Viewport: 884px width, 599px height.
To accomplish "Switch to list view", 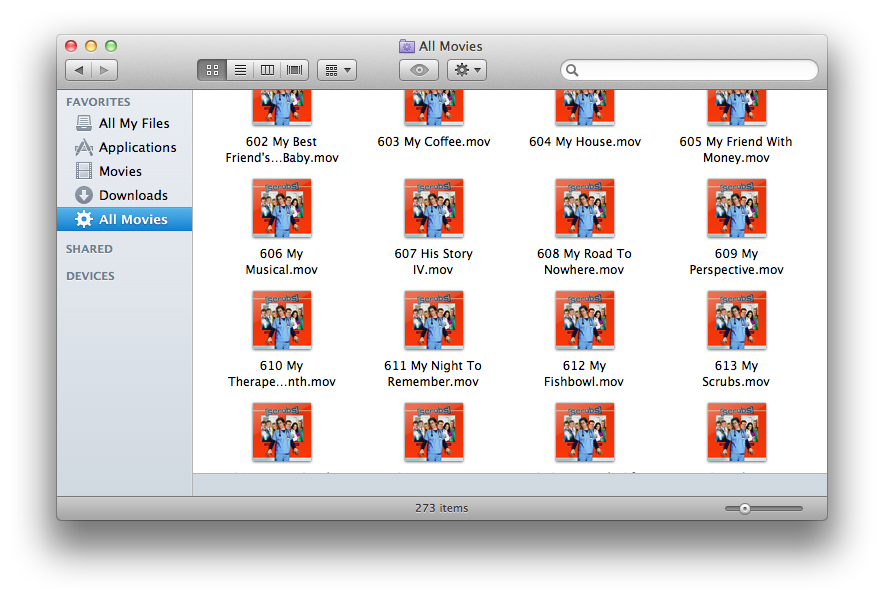I will pos(240,70).
